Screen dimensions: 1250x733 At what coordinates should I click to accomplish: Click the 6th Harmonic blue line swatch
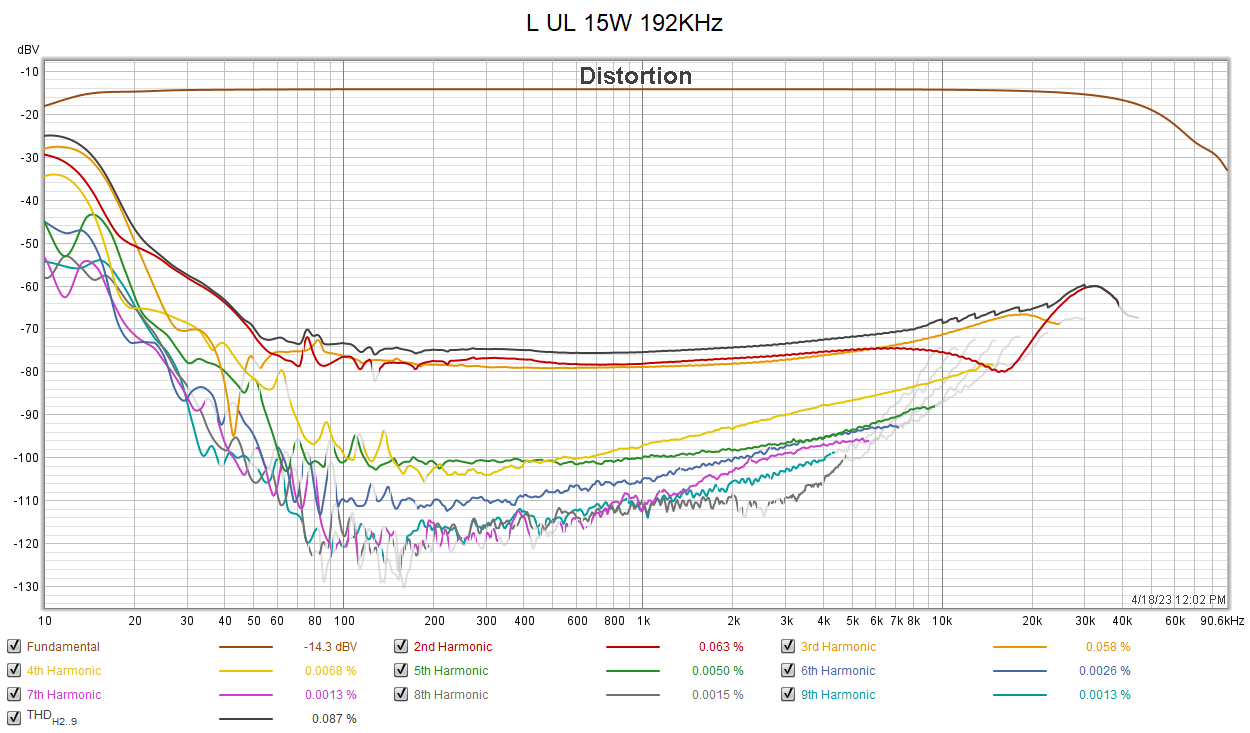1020,671
